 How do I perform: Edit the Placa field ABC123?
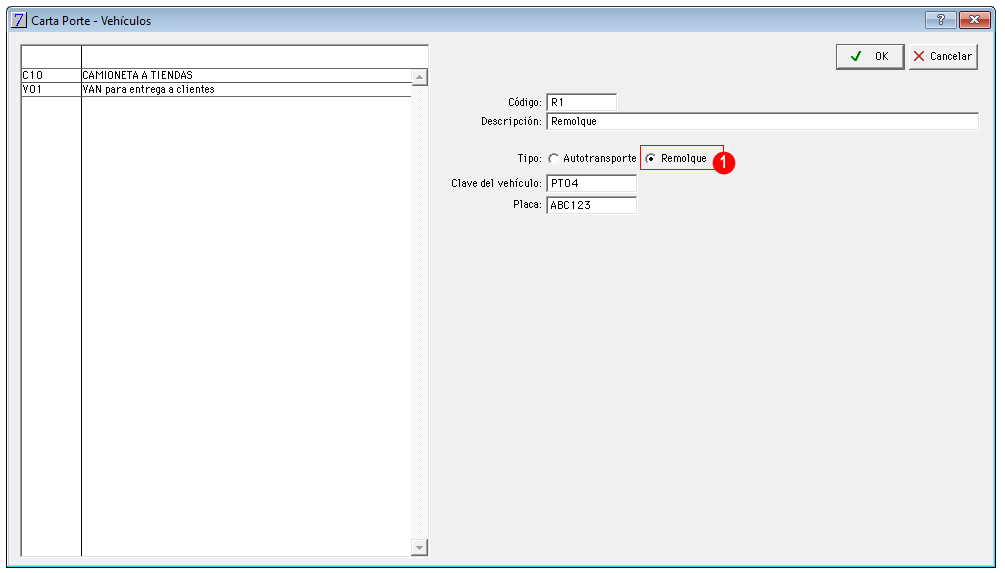[592, 205]
